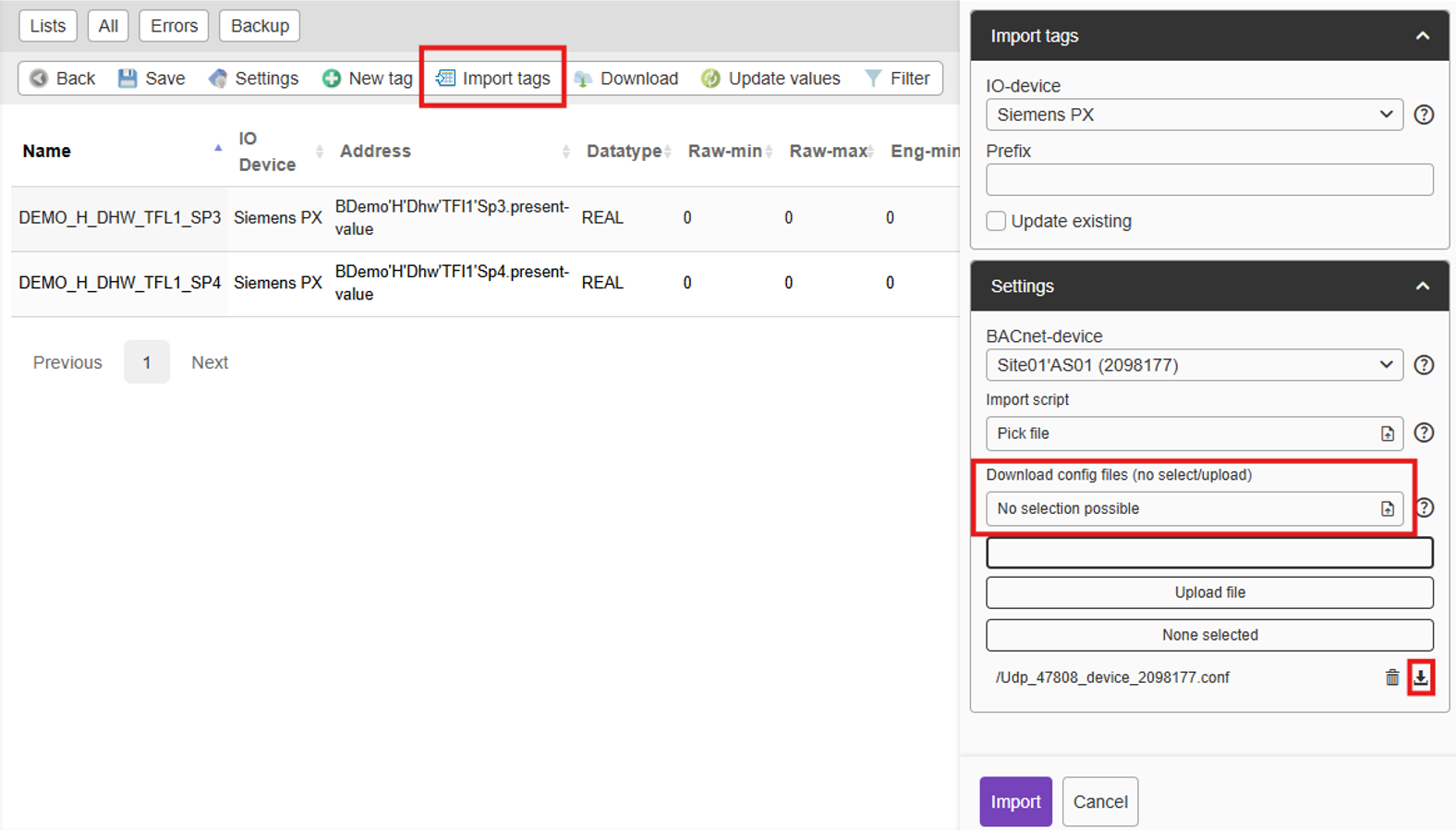Go to Previous page
The width and height of the screenshot is (1456, 830).
[67, 362]
